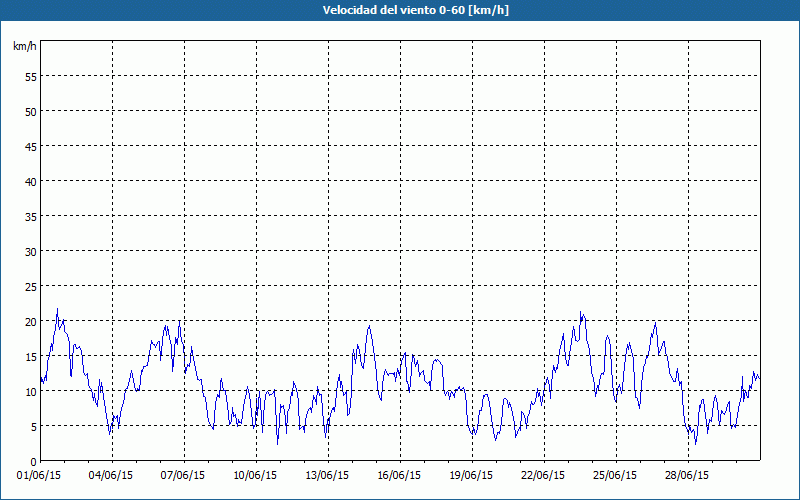Click the y-axis value 35
Screen dimensions: 800x500
pyautogui.click(x=31, y=217)
